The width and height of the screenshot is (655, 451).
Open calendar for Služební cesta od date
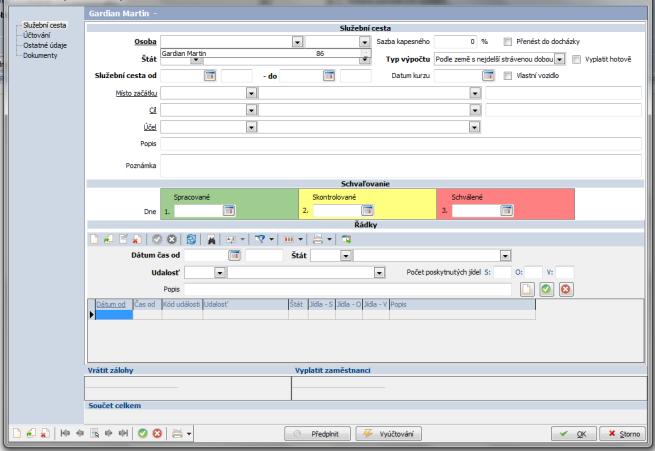point(210,76)
